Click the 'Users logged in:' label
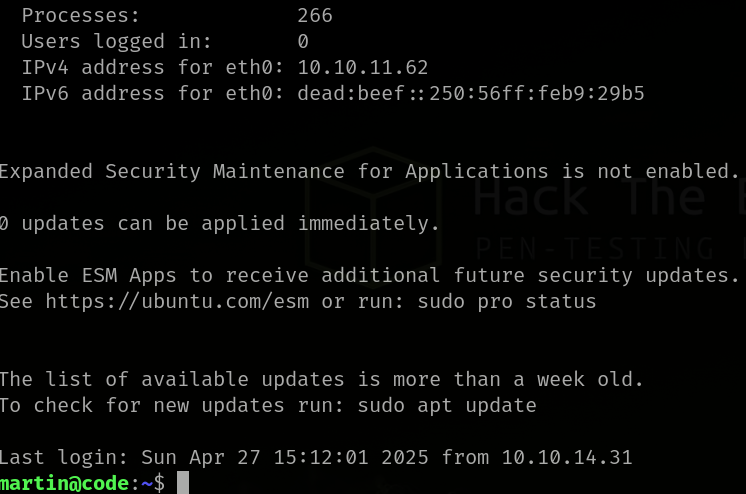 116,42
